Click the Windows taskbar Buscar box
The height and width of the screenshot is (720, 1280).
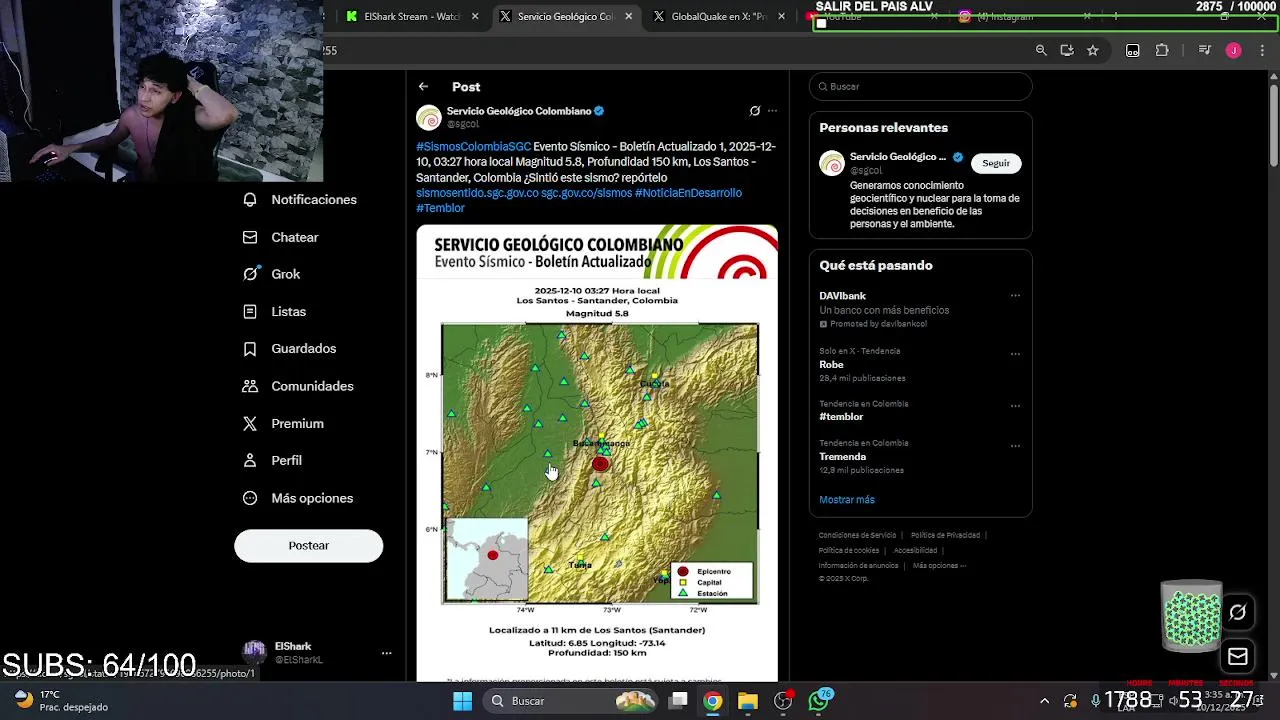(570, 701)
